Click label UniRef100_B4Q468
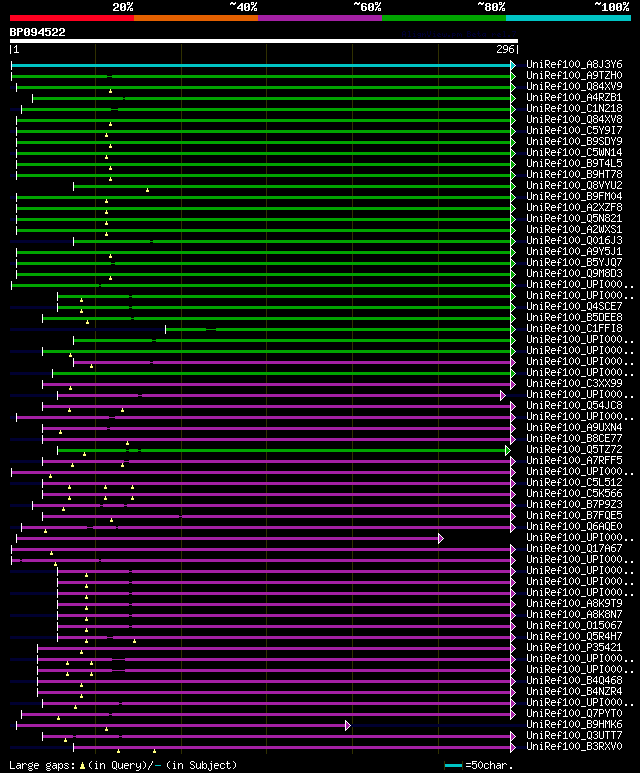This screenshot has width=640, height=773. coord(574,681)
